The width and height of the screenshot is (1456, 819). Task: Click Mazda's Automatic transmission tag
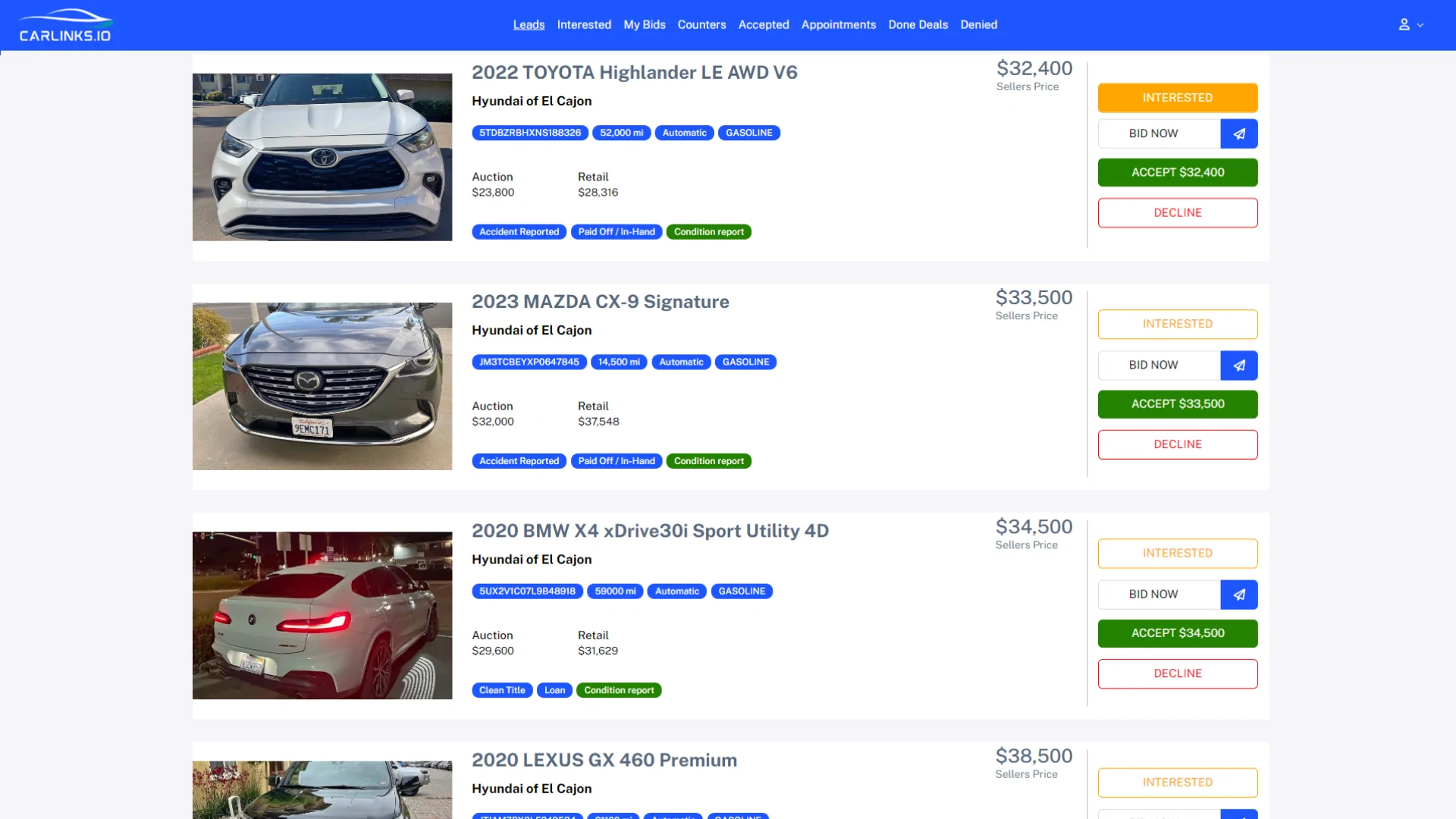click(681, 362)
